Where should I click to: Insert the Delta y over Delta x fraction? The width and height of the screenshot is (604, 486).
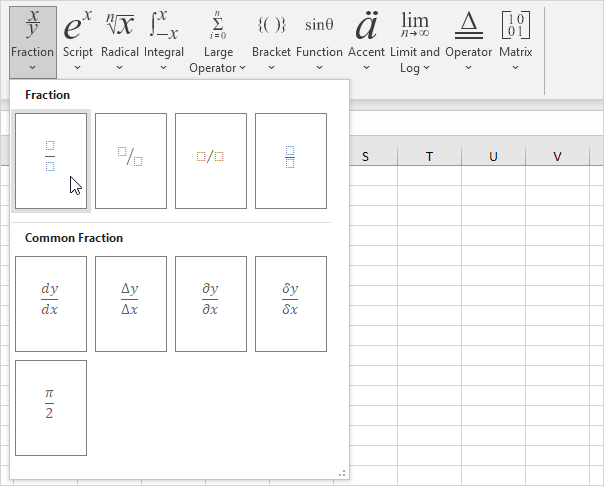tap(131, 303)
